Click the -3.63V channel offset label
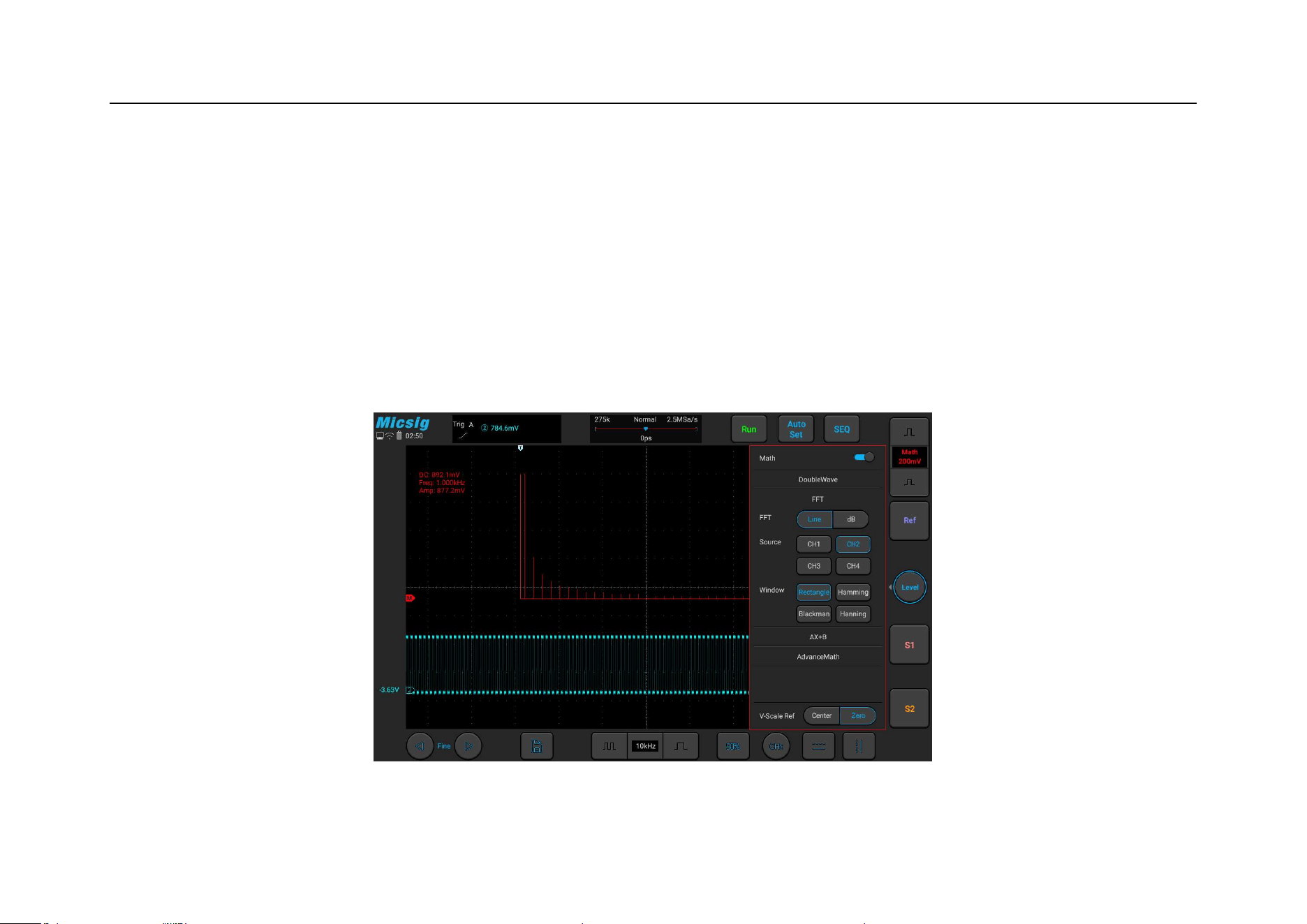Image resolution: width=1307 pixels, height=924 pixels. point(390,690)
